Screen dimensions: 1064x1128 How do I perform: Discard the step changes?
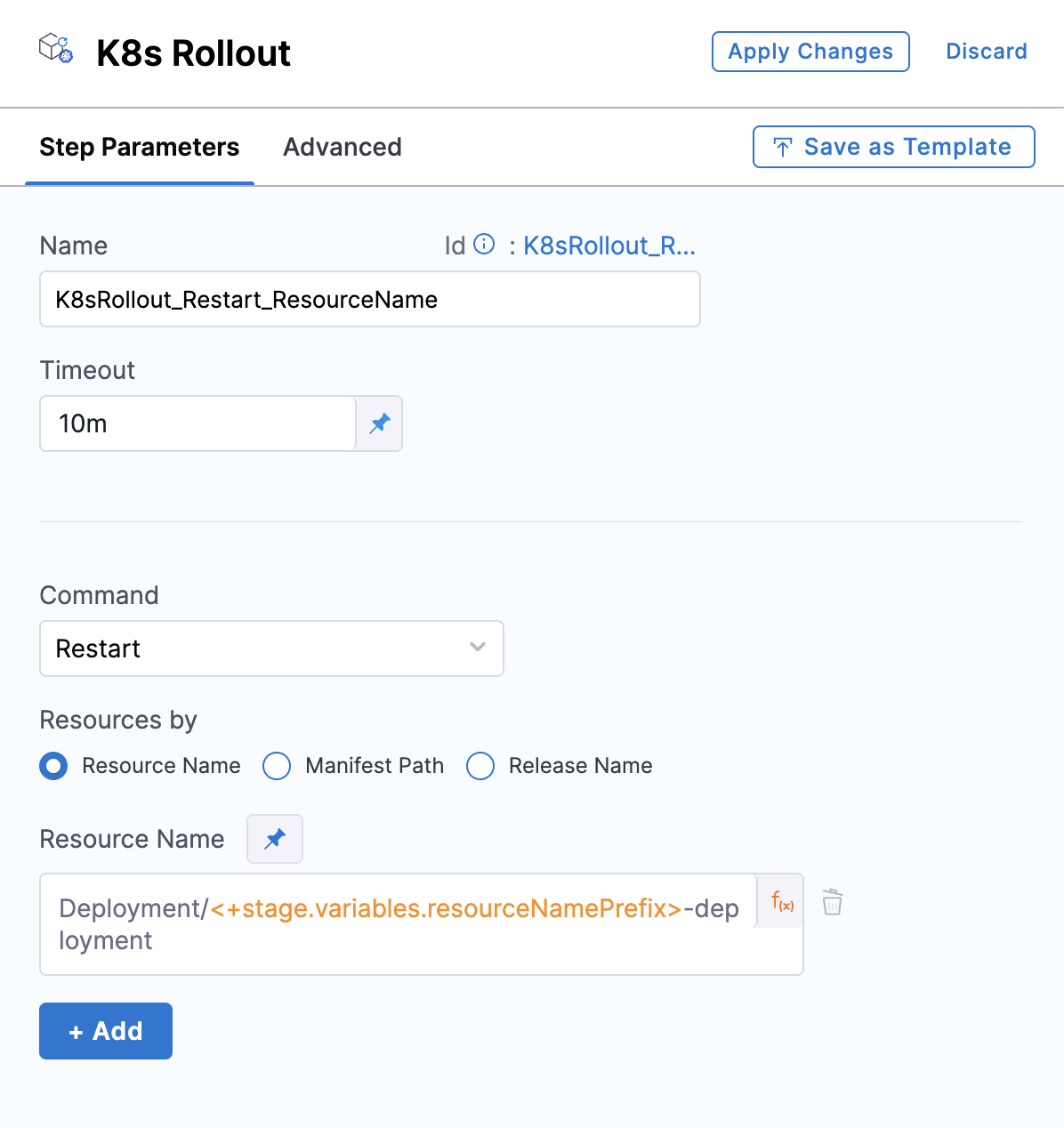coord(987,52)
